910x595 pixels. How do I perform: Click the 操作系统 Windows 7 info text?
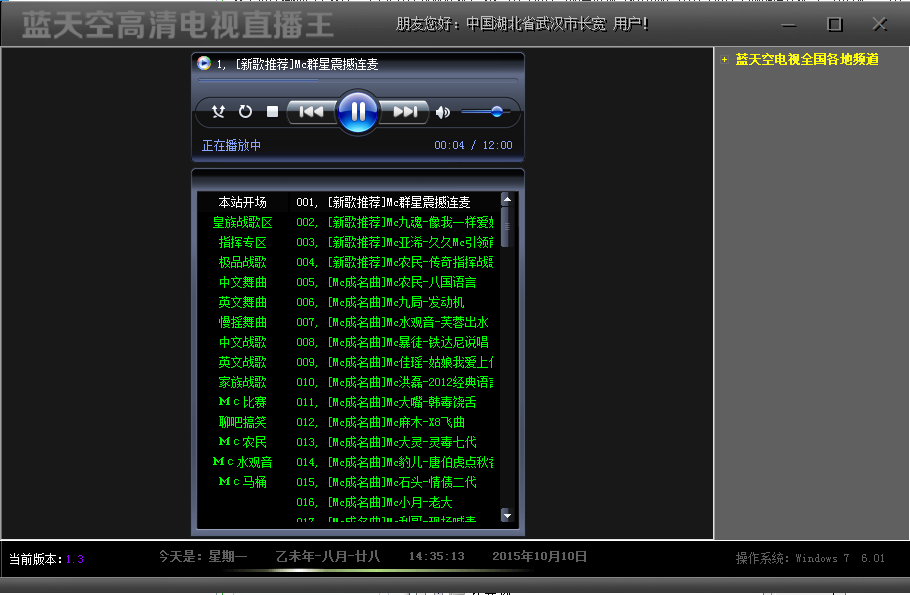coord(810,558)
